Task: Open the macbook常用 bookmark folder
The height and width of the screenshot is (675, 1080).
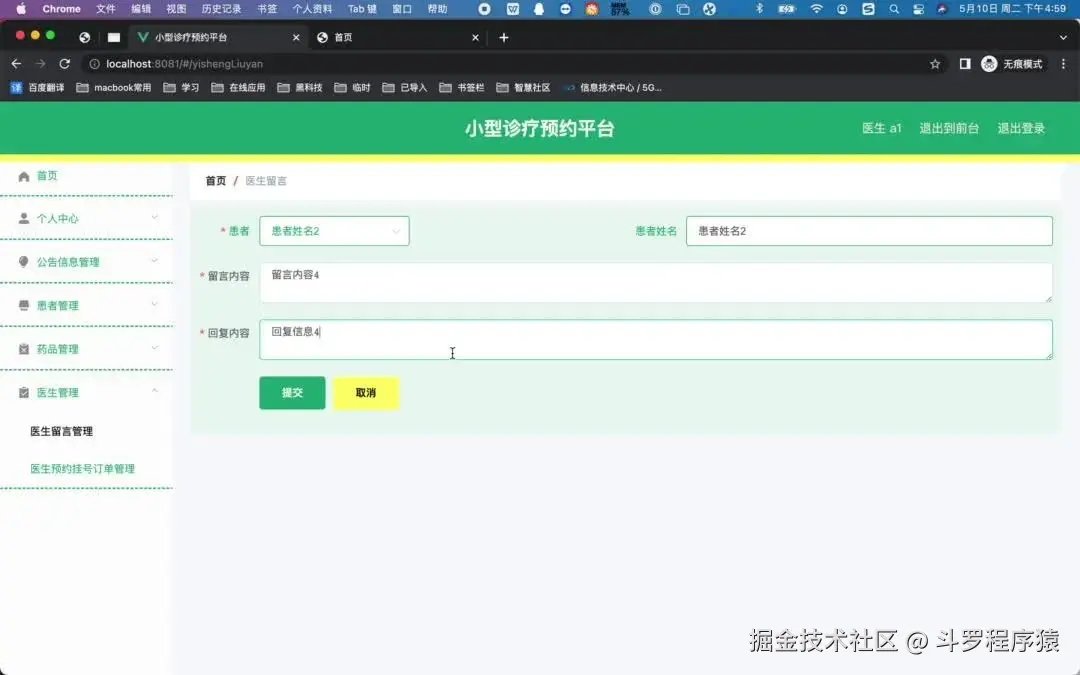Action: pos(114,87)
